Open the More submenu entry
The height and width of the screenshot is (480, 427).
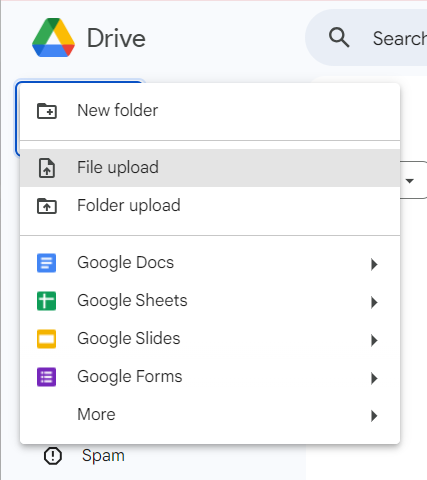[x=210, y=415]
